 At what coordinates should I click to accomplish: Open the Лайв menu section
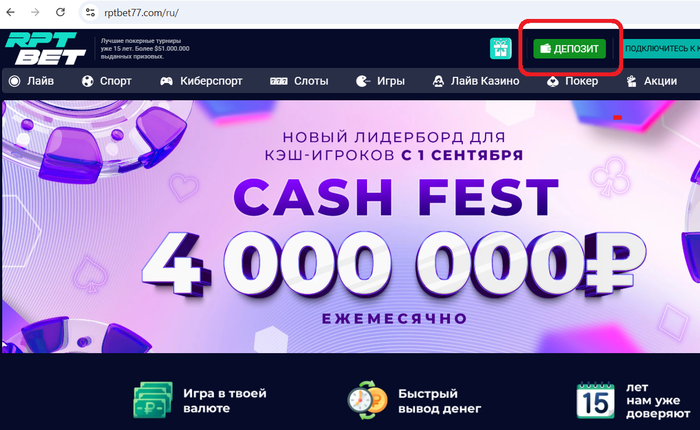coord(31,81)
